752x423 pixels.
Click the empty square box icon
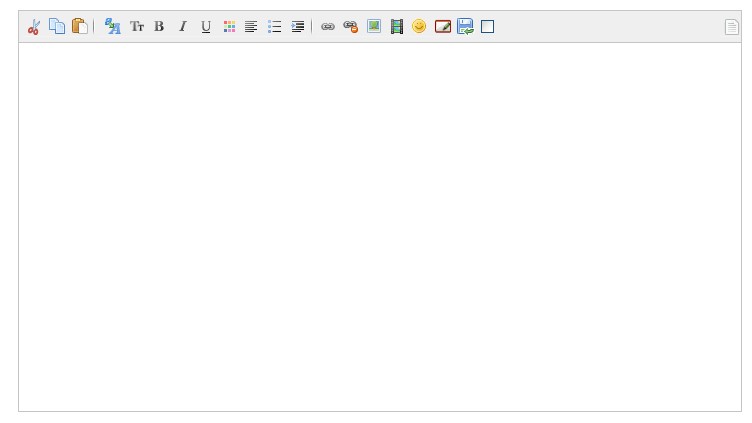coord(487,26)
